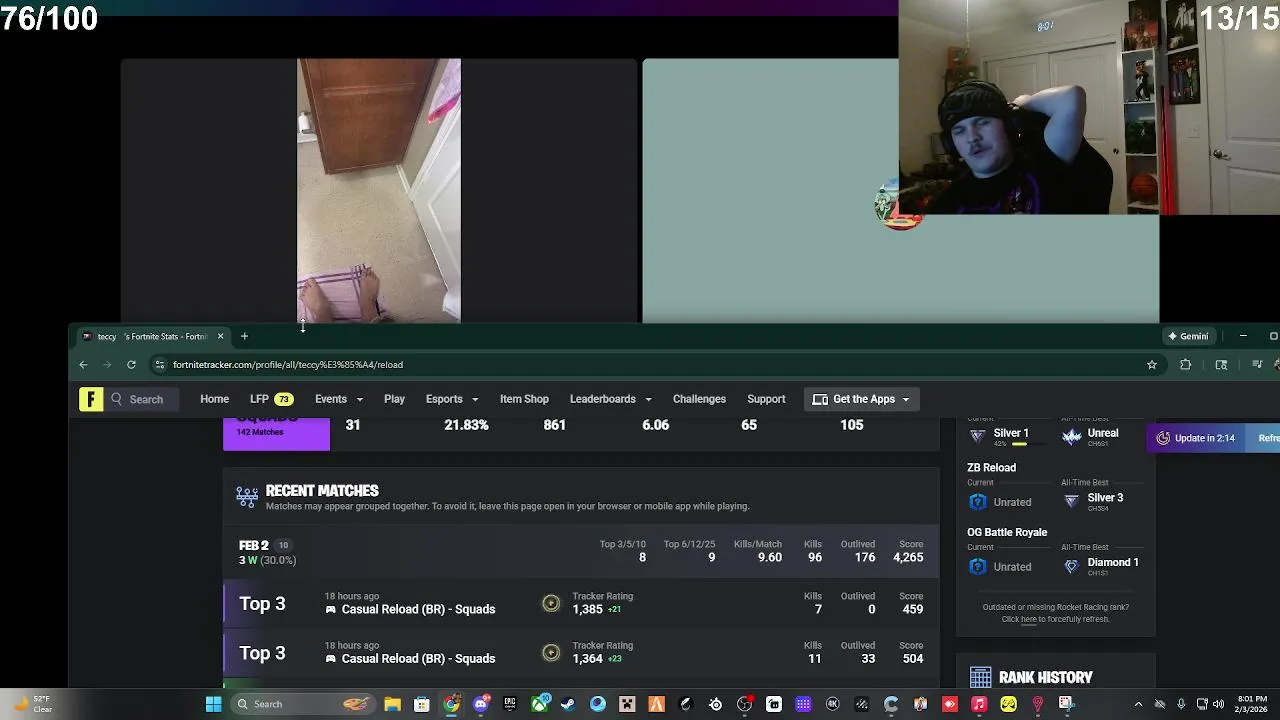Select the FEB 2 match summary row
This screenshot has height=720, width=1280.
click(x=581, y=552)
